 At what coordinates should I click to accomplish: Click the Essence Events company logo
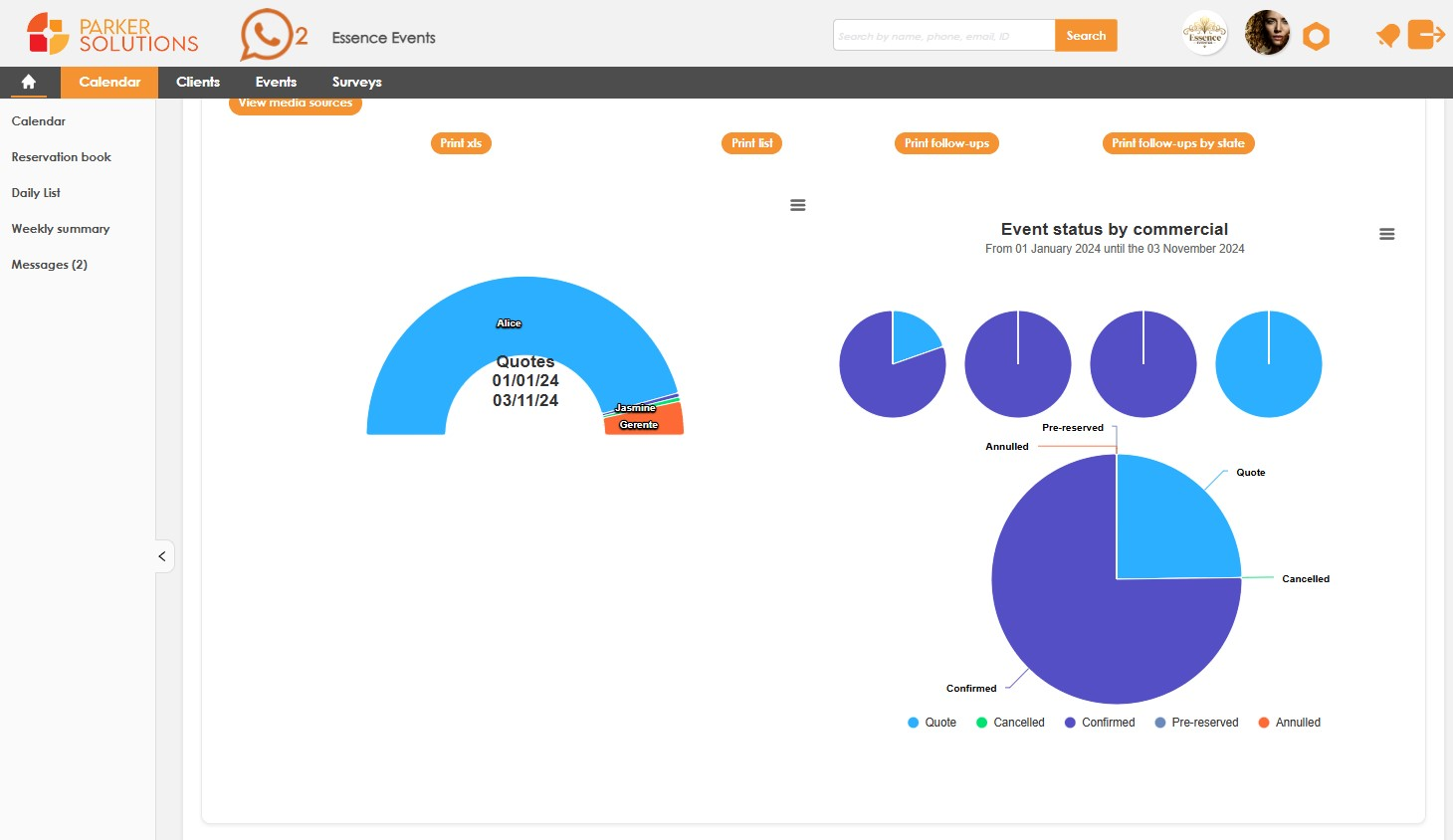click(x=1204, y=34)
